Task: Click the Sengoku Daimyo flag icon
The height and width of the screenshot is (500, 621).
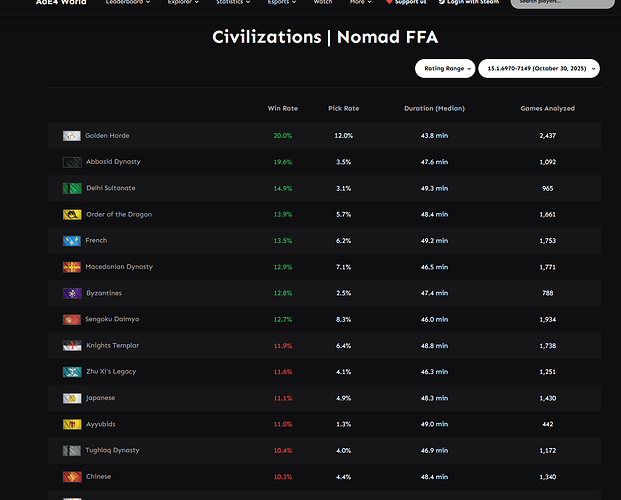Action: point(71,319)
